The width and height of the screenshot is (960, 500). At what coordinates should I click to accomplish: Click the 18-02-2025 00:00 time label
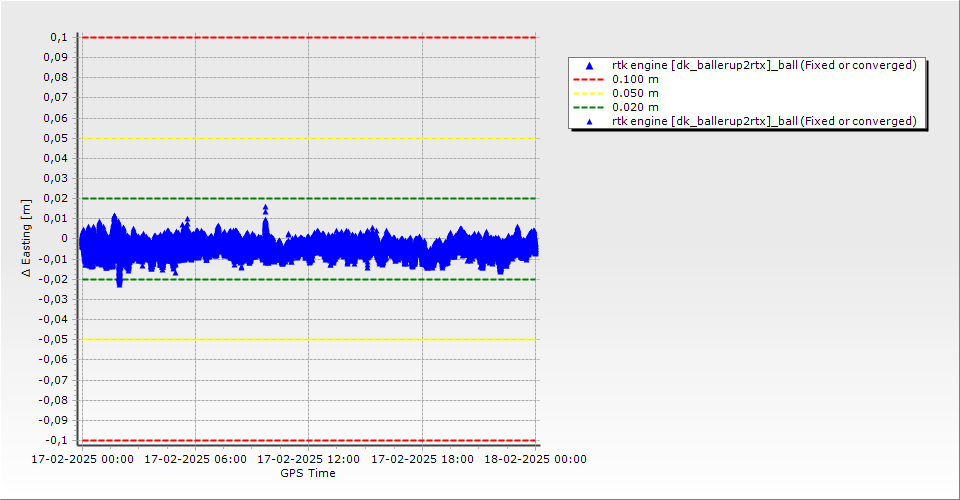(x=536, y=459)
